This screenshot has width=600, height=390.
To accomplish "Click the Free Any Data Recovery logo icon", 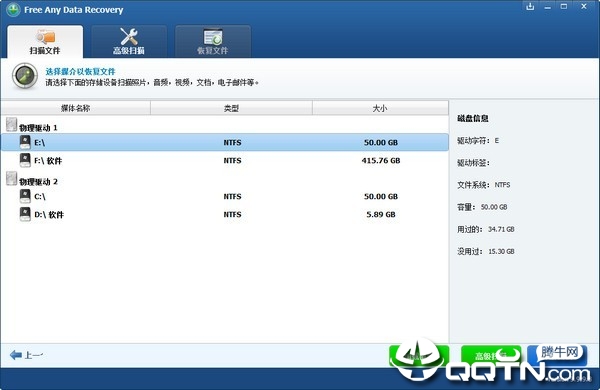I will [13, 10].
